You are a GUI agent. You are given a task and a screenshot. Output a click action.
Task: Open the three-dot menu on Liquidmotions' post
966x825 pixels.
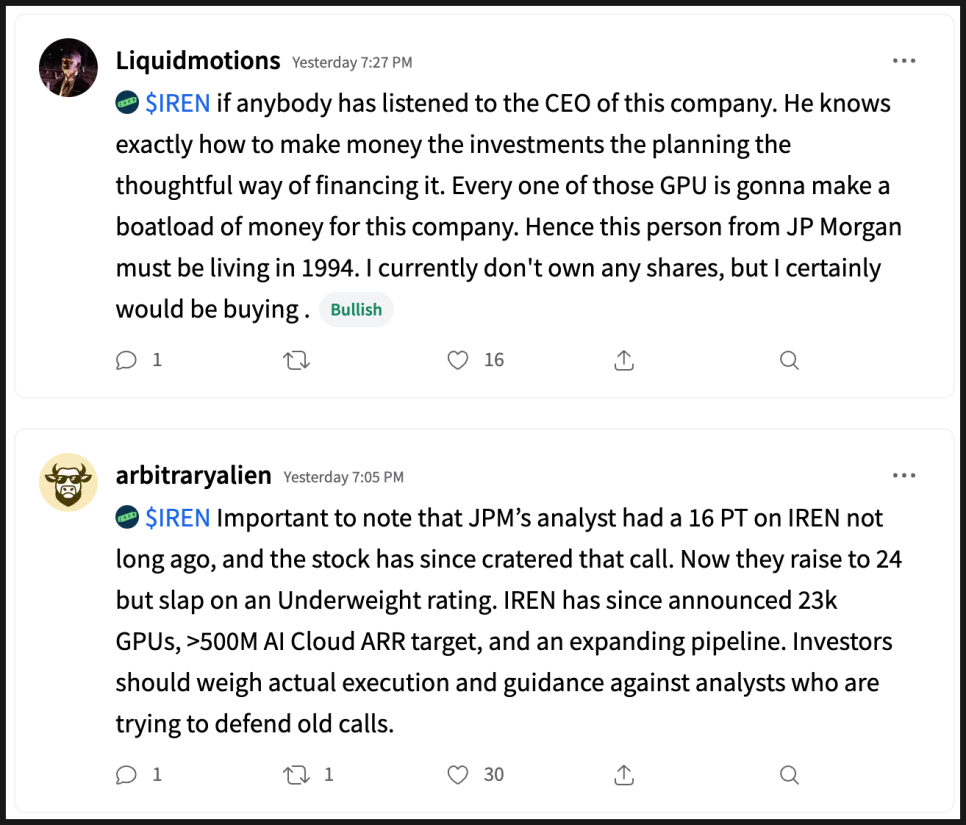click(x=904, y=60)
